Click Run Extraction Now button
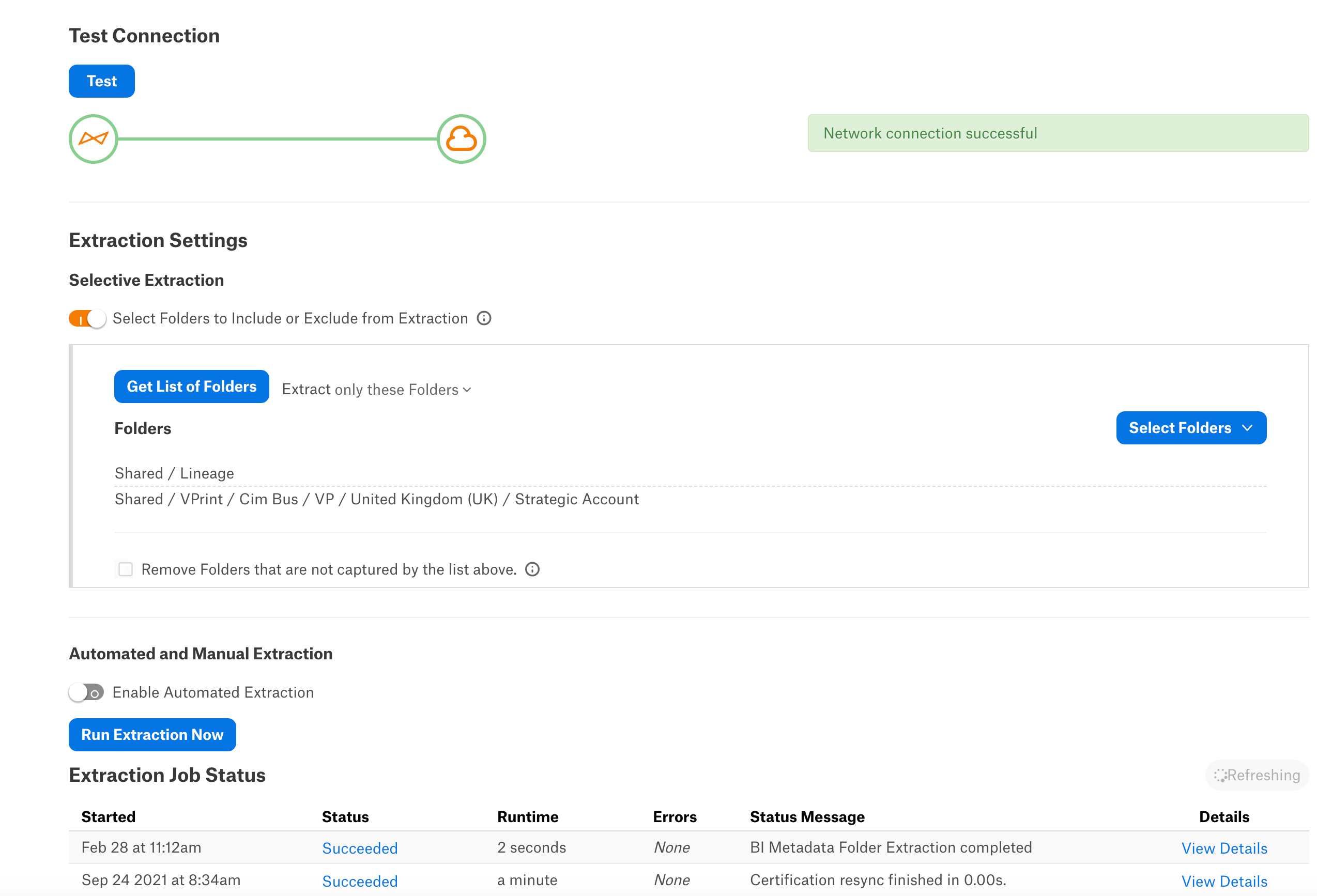The image size is (1317, 896). 152,735
